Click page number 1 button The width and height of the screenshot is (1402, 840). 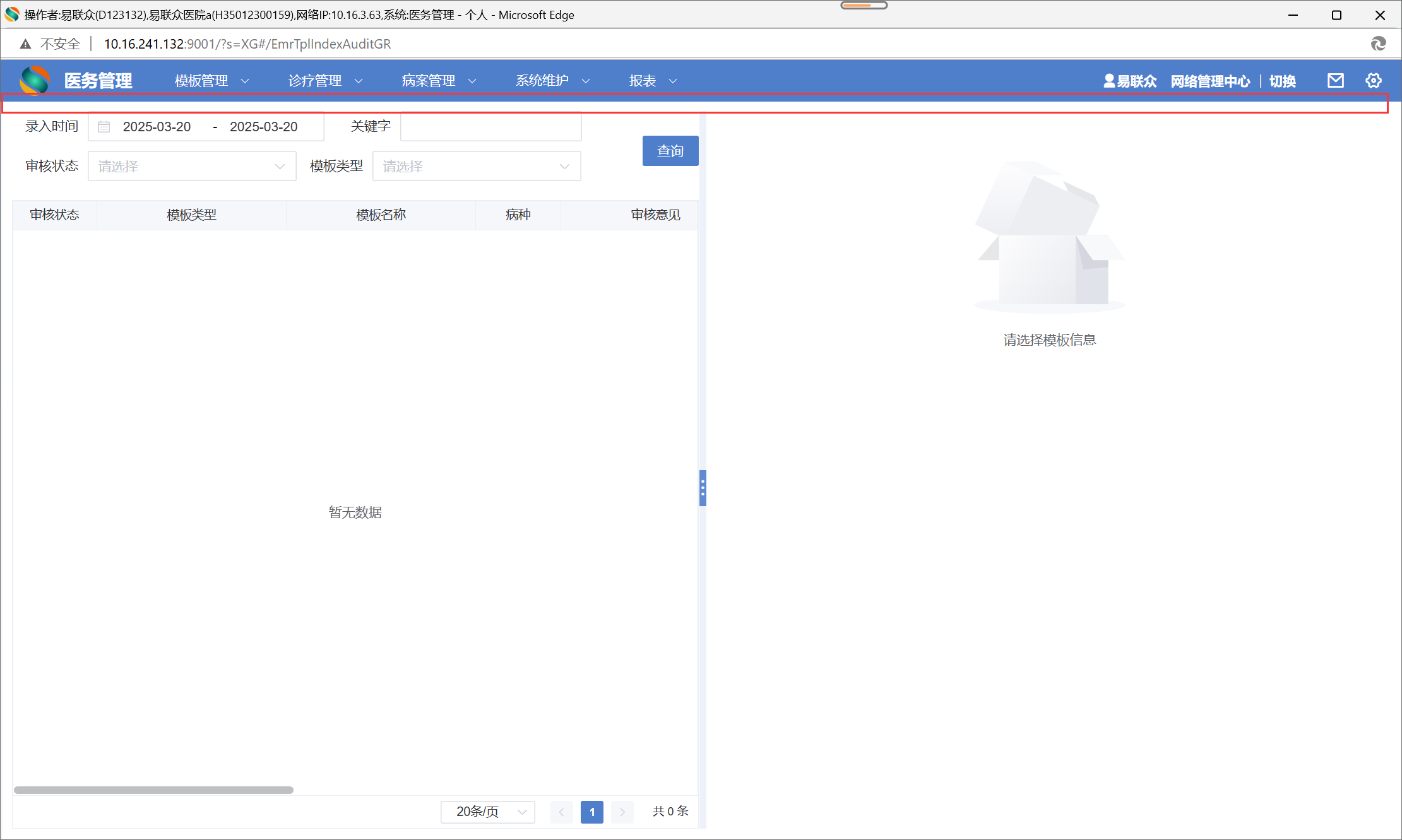[x=591, y=812]
